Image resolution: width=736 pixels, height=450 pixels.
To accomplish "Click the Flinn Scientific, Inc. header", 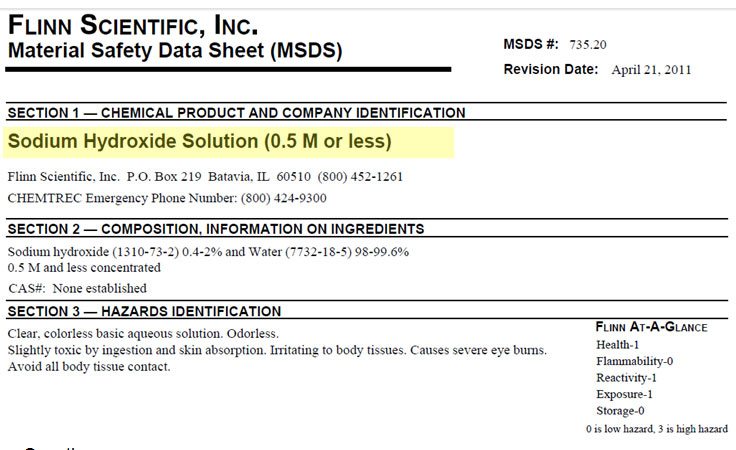I will click(x=133, y=25).
